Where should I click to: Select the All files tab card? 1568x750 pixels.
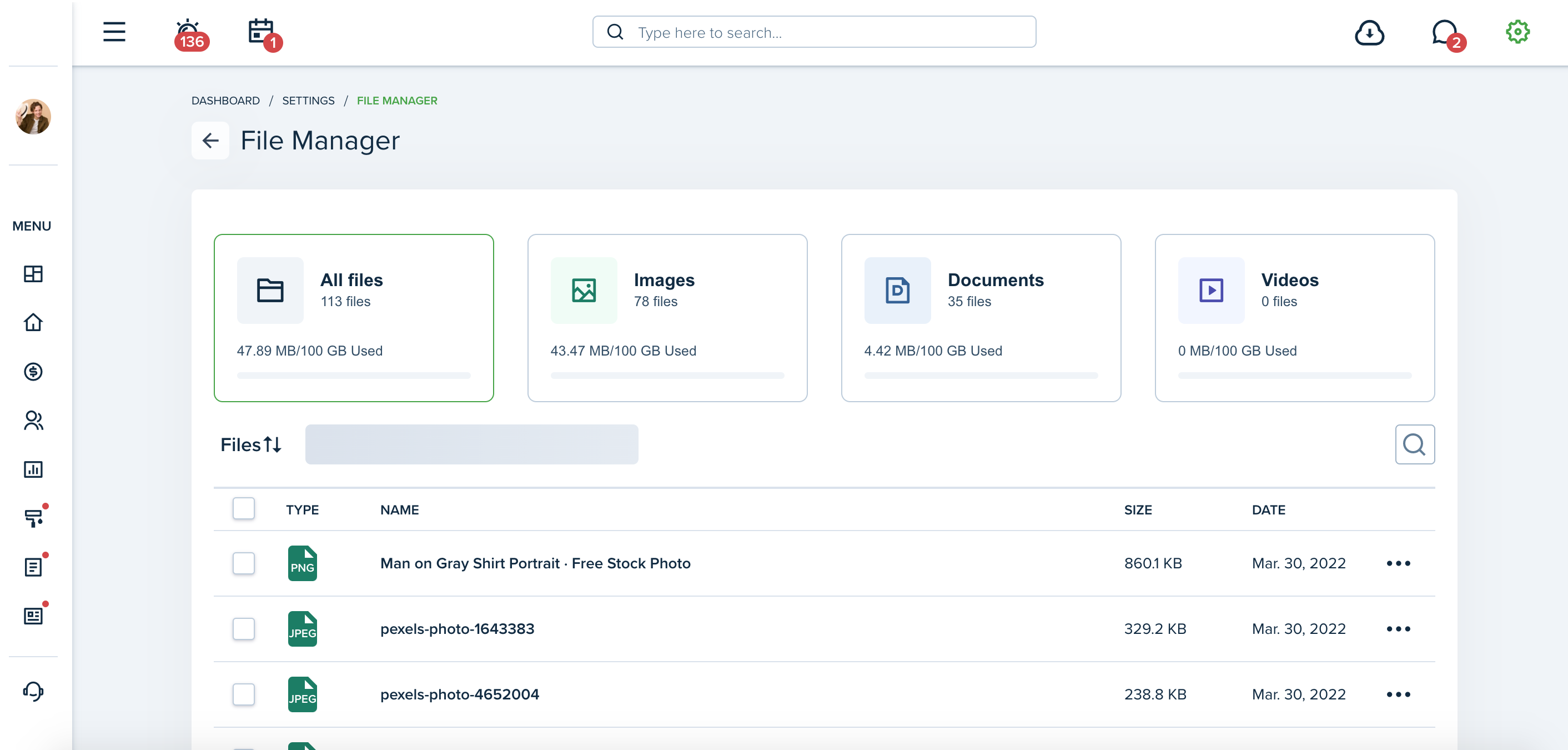(x=353, y=317)
